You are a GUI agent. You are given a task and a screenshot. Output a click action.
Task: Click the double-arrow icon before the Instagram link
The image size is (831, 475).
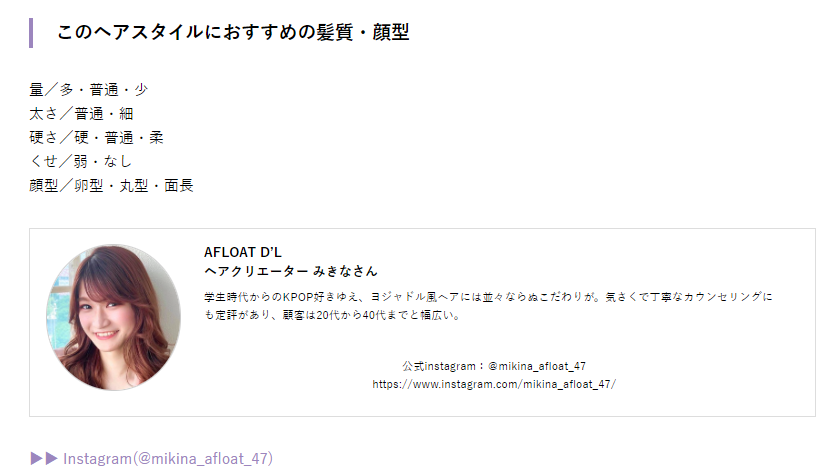(x=44, y=458)
